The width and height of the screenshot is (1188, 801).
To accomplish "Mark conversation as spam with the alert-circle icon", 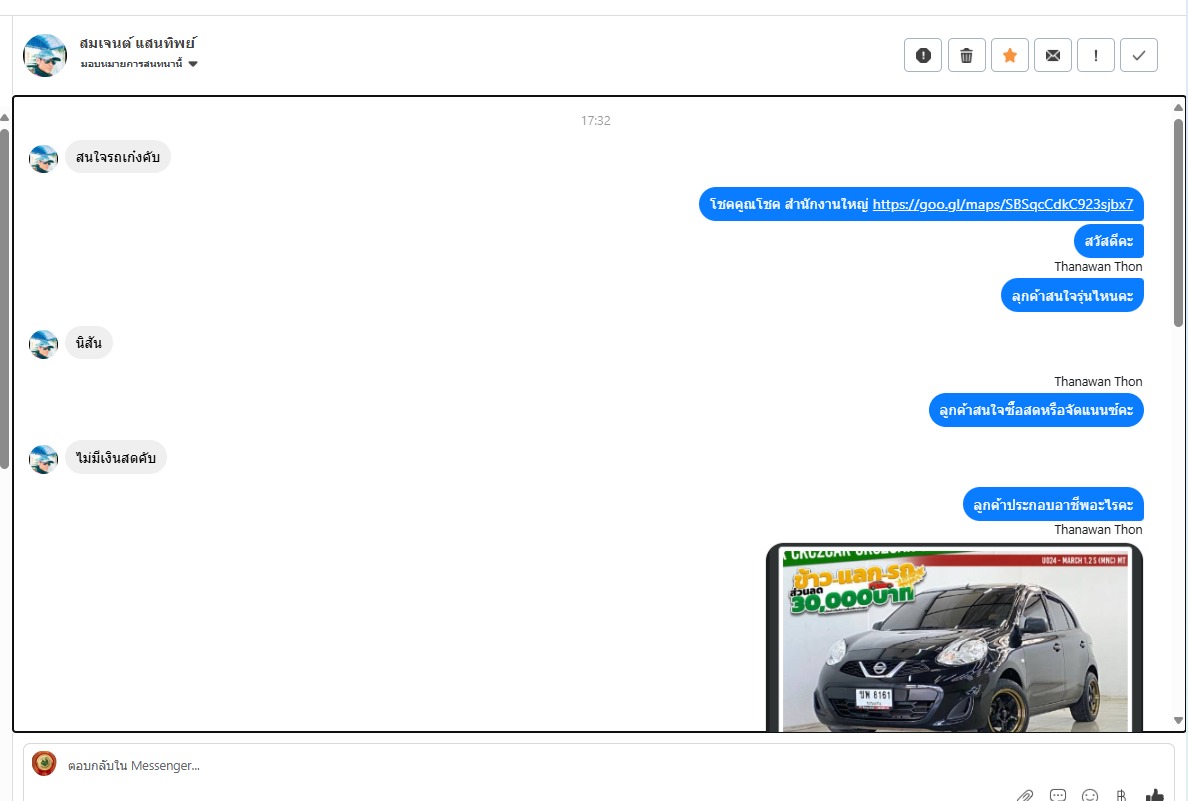I will (x=923, y=55).
